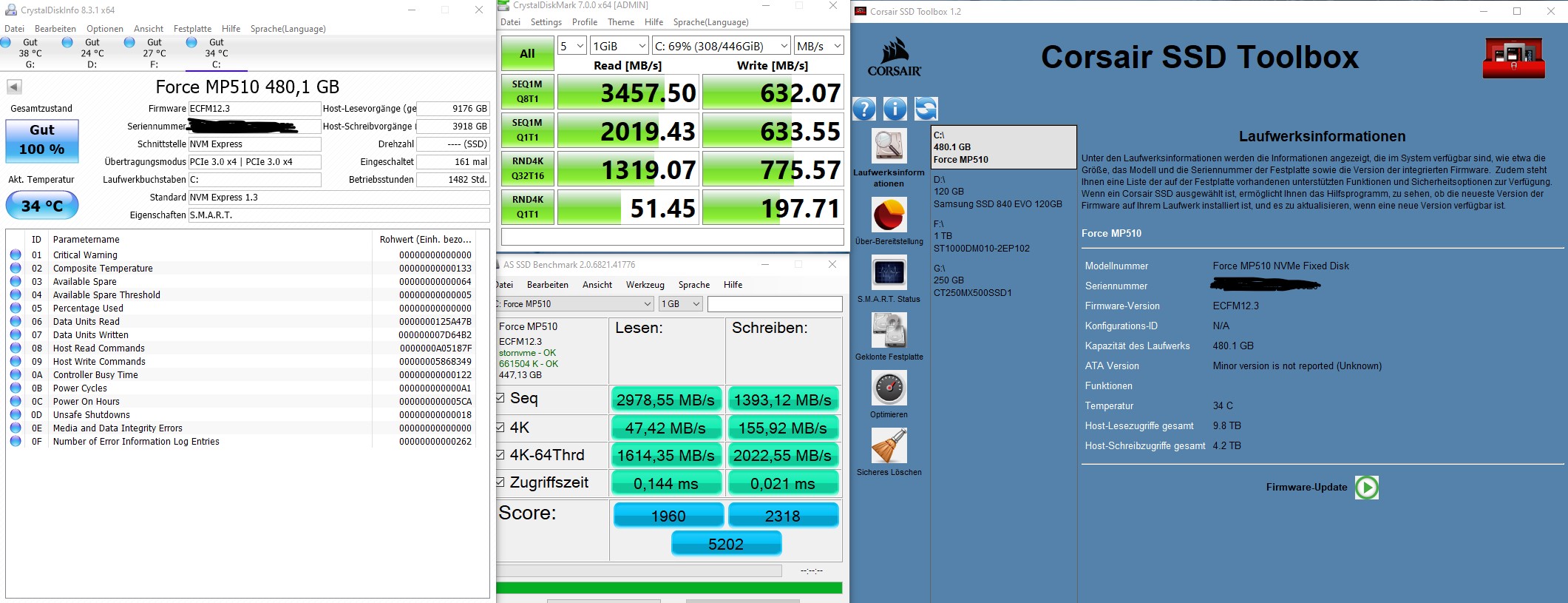Click the blue info icon in Corsair Toolbox
1568x603 pixels.
(895, 109)
